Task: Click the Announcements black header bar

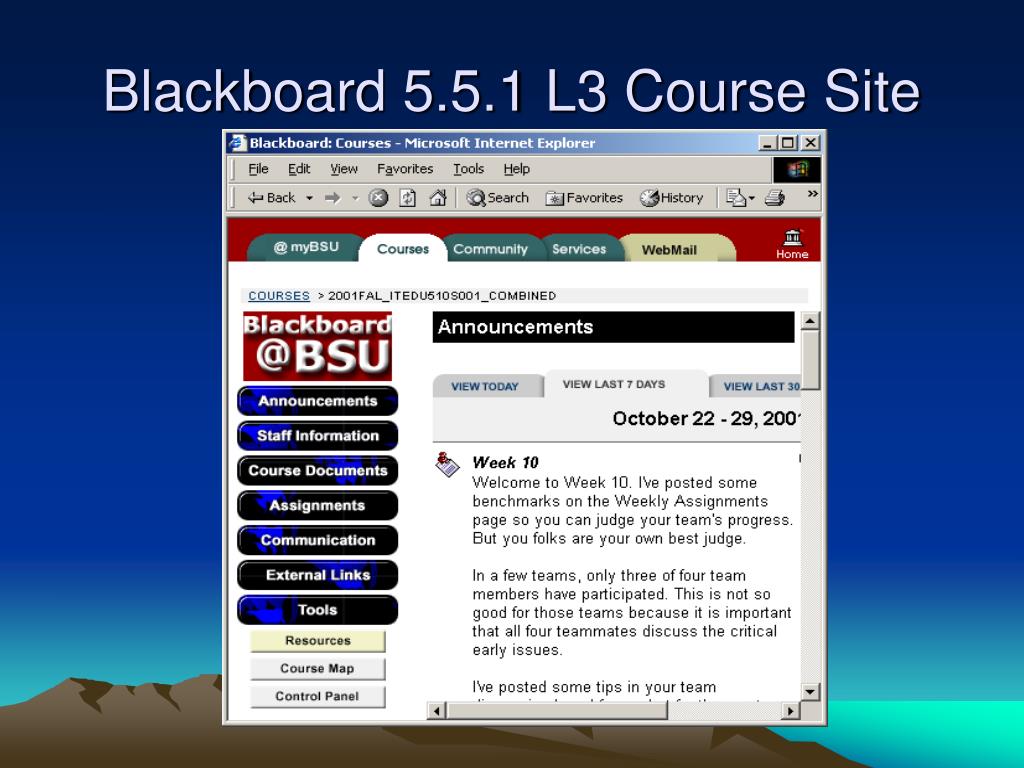Action: pyautogui.click(x=613, y=327)
